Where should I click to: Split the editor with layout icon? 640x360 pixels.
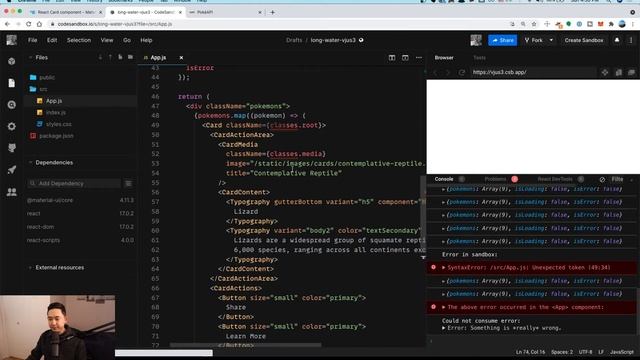[x=392, y=58]
